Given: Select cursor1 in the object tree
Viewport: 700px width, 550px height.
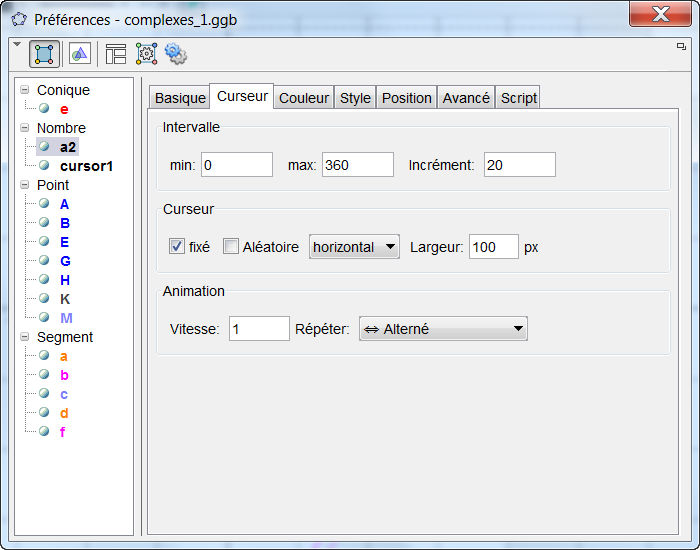Looking at the screenshot, I should tap(86, 166).
